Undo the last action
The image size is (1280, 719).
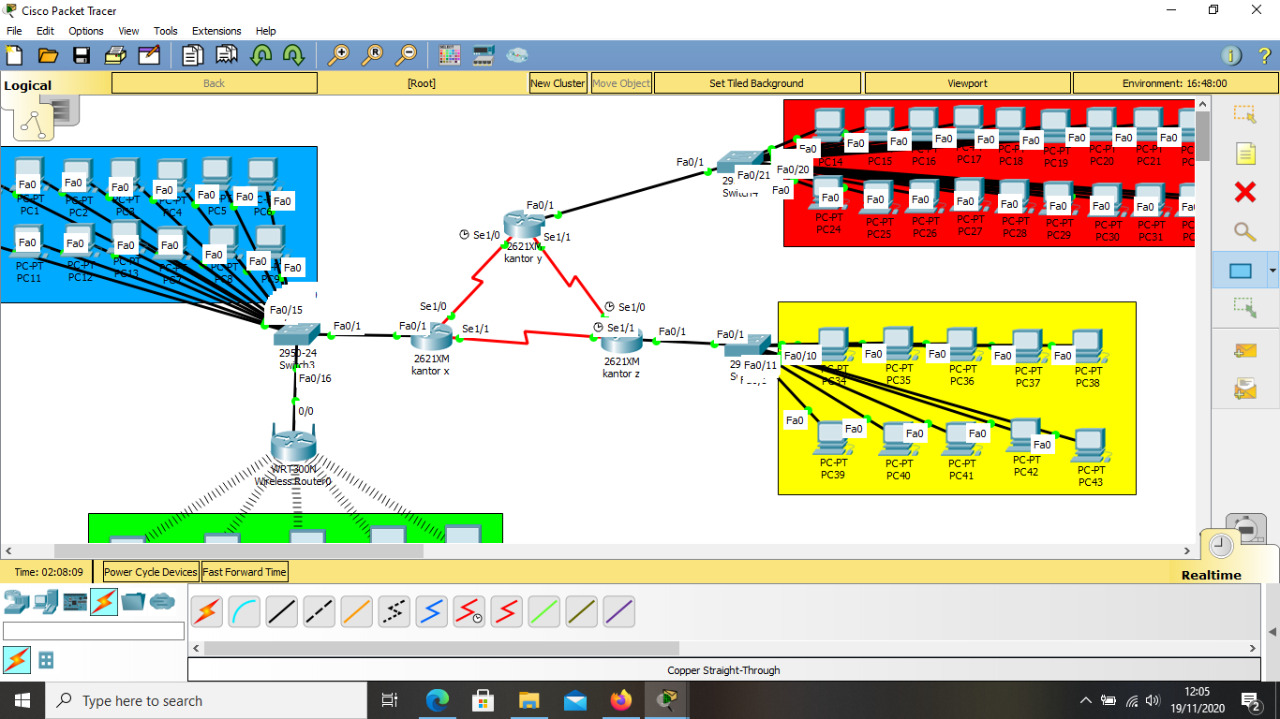tap(261, 55)
